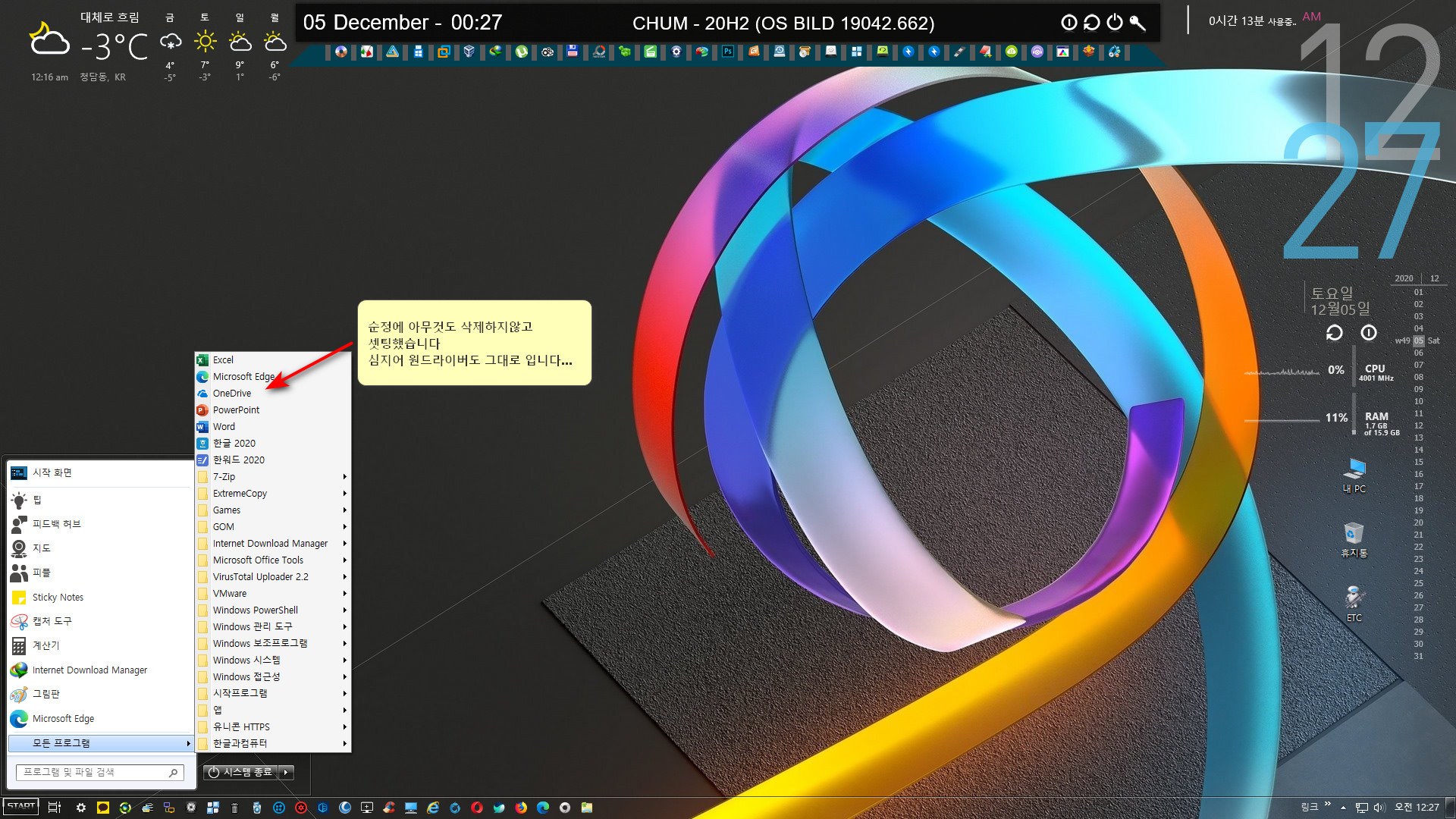Show hidden tray icons arrow

click(1343, 808)
